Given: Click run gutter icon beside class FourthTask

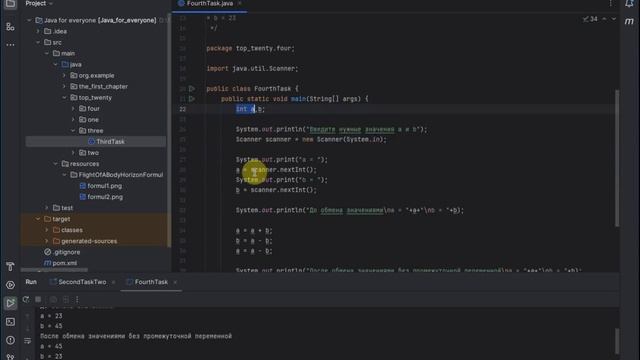Looking at the screenshot, I should pos(192,89).
